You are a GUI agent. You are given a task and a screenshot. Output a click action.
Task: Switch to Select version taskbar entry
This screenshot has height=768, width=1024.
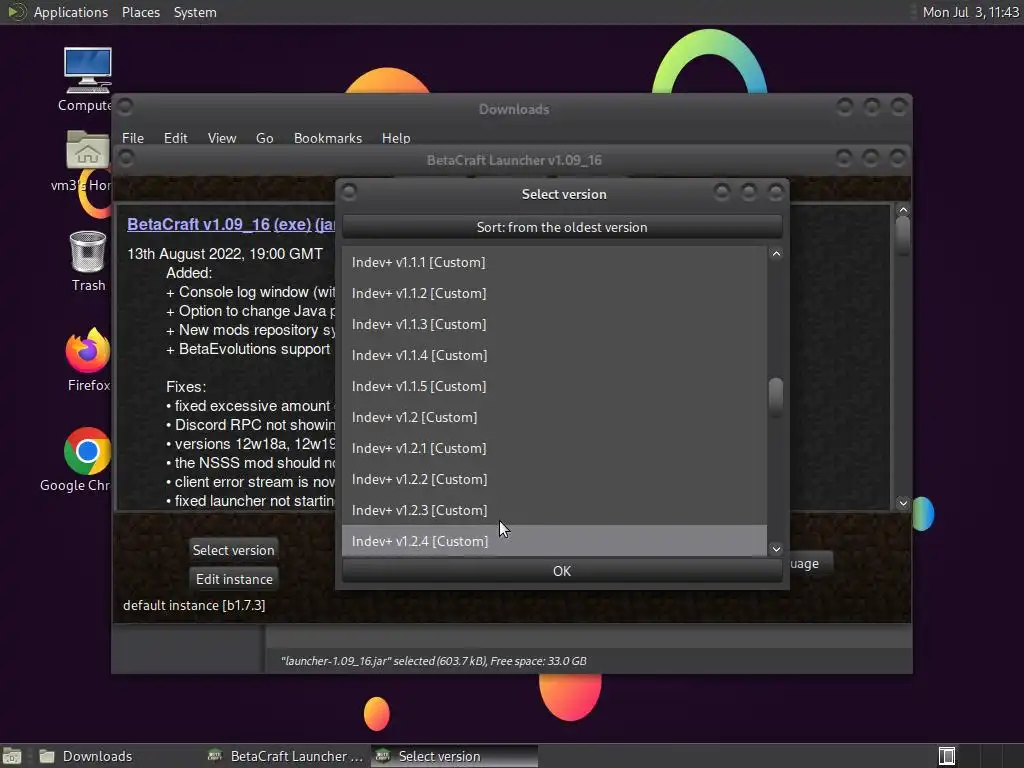(455, 756)
